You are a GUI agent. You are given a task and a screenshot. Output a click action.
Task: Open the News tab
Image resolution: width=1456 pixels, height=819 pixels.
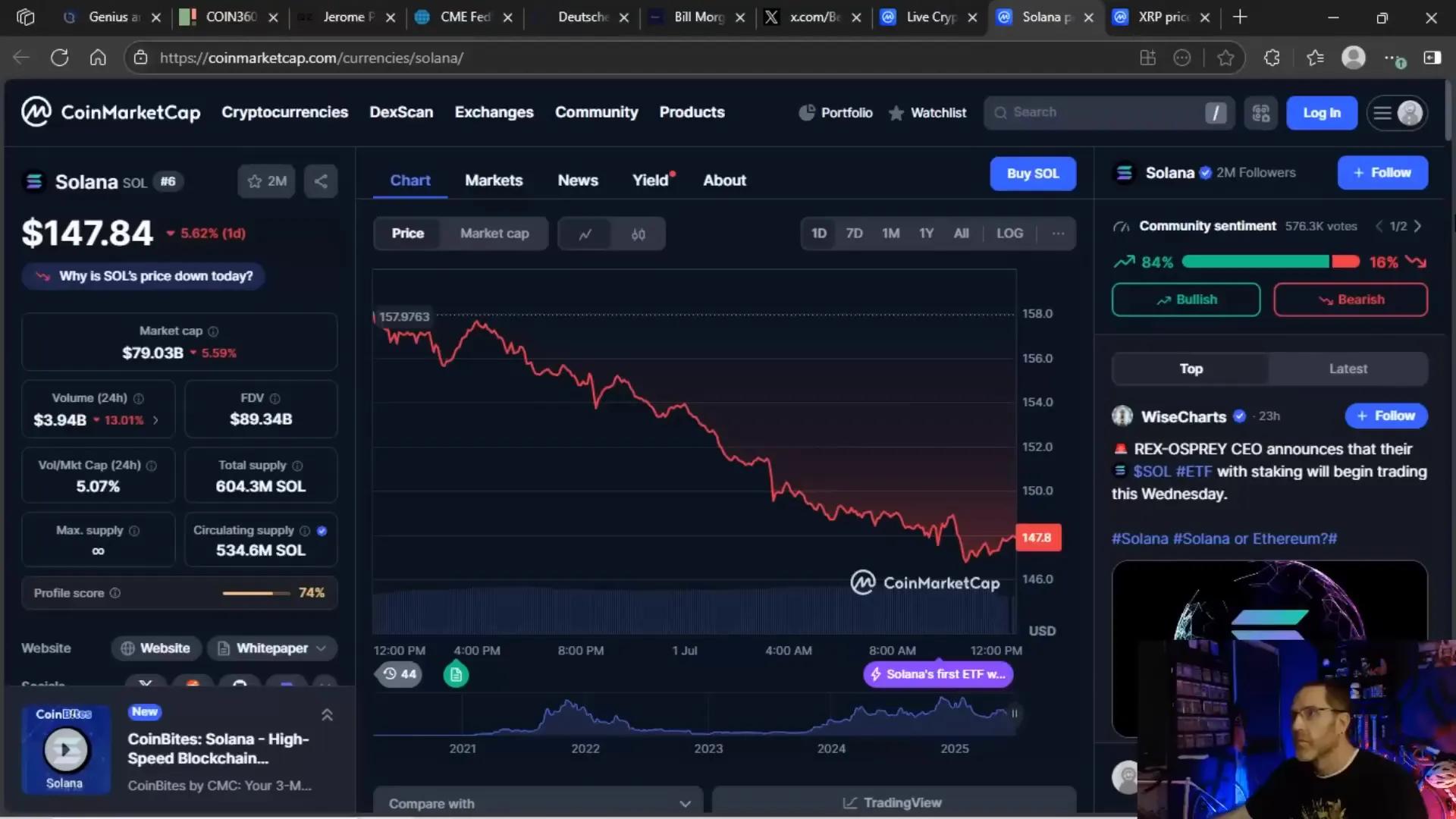tap(578, 180)
